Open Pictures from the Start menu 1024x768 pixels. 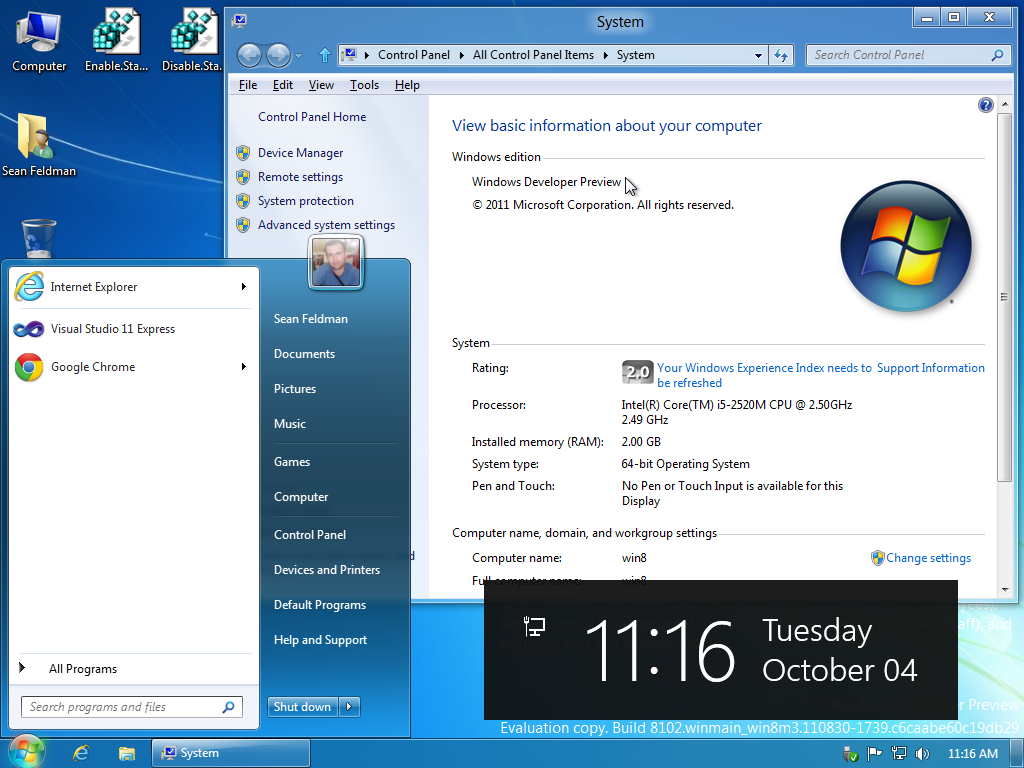295,389
